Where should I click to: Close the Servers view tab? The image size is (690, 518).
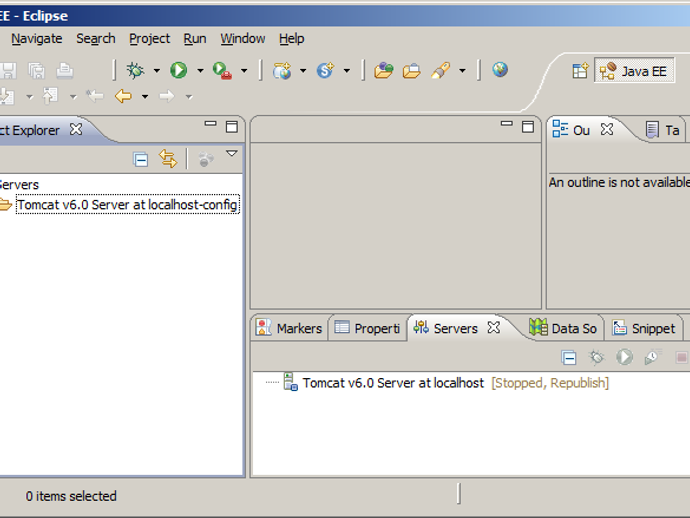click(x=494, y=327)
